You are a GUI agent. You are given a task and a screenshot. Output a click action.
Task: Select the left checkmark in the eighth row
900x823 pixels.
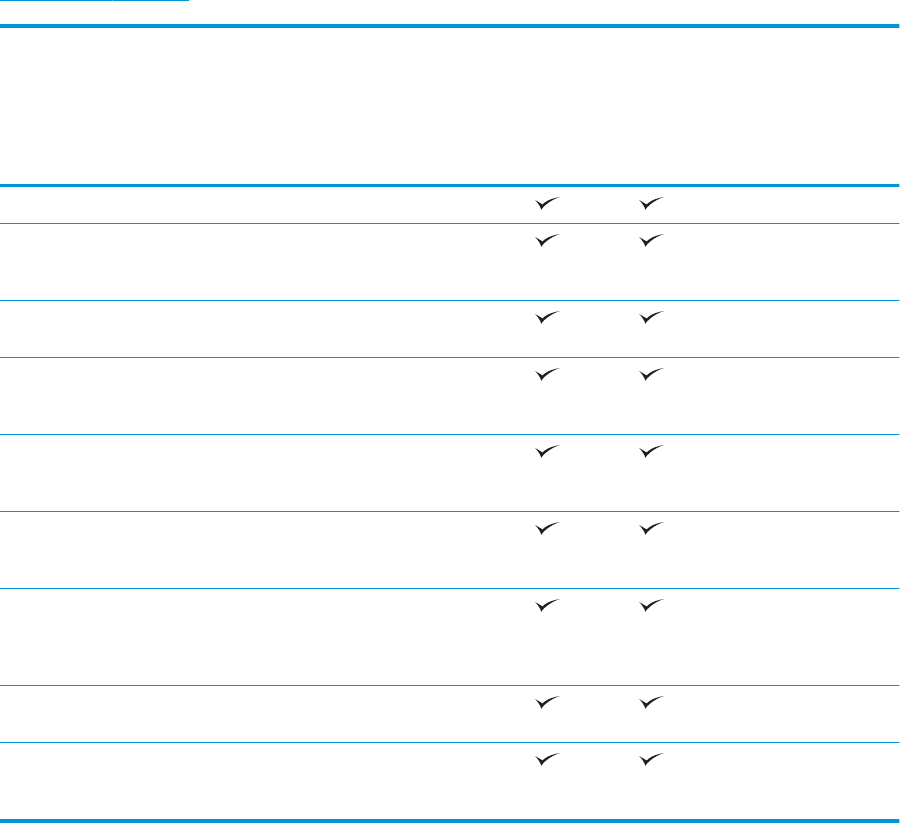click(546, 702)
